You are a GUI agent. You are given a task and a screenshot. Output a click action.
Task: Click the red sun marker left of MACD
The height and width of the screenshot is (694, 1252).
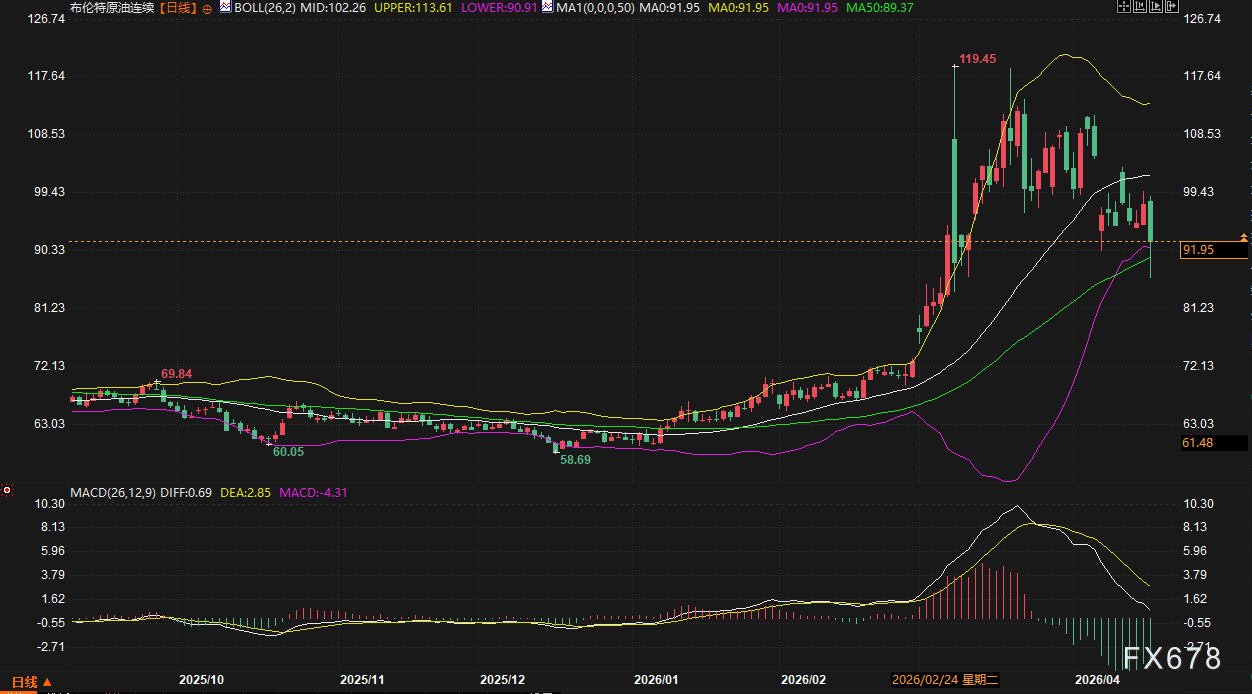[6, 490]
